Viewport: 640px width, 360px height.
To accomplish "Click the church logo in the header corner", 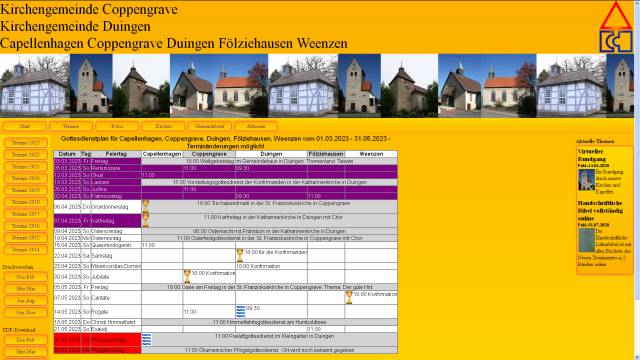I will pyautogui.click(x=616, y=27).
